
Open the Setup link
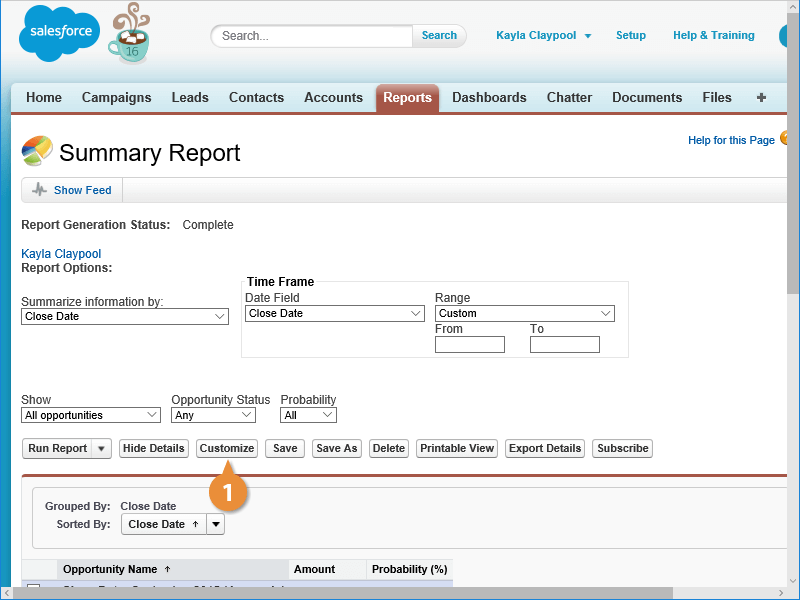click(631, 36)
